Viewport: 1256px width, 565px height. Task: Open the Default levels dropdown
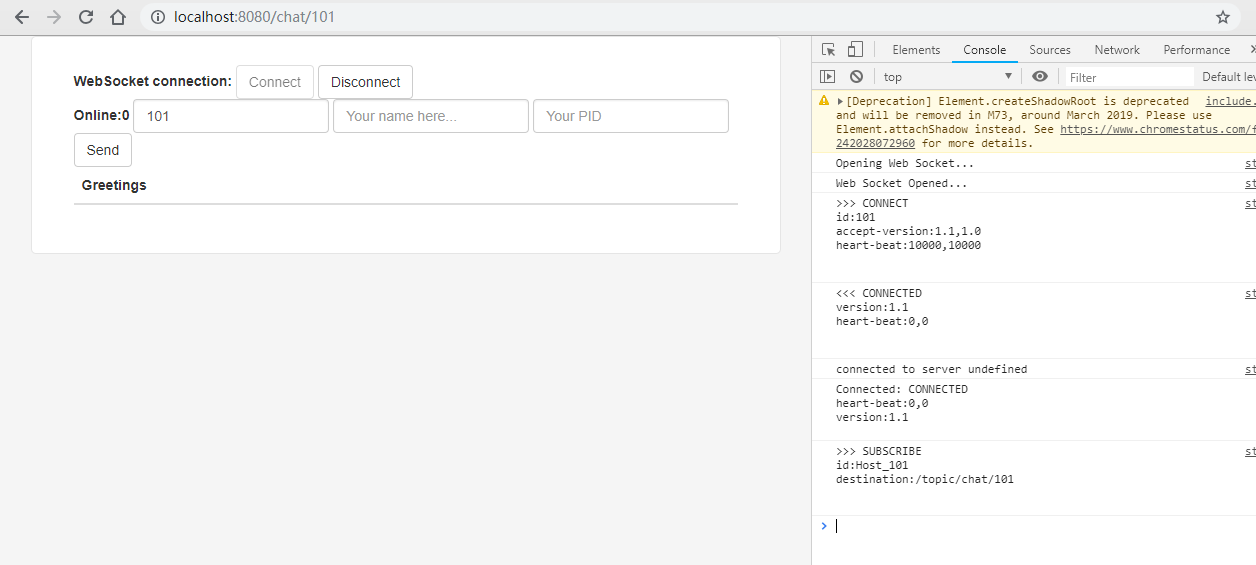pos(1228,77)
